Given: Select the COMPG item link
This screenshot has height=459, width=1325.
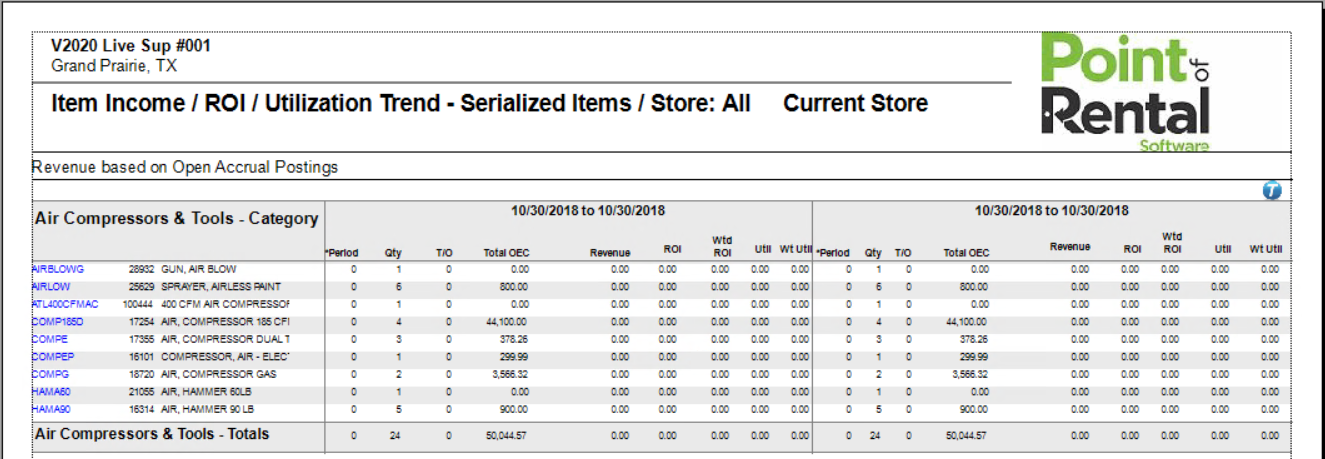Looking at the screenshot, I should coord(51,374).
